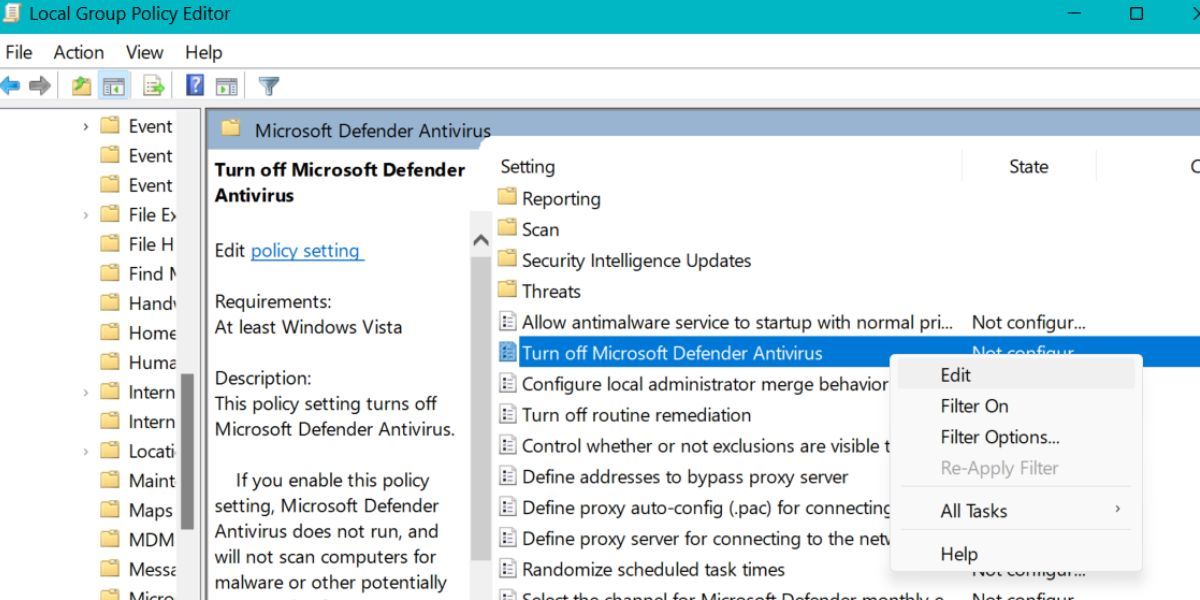Click the Back navigation arrow on the toolbar

click(x=9, y=84)
